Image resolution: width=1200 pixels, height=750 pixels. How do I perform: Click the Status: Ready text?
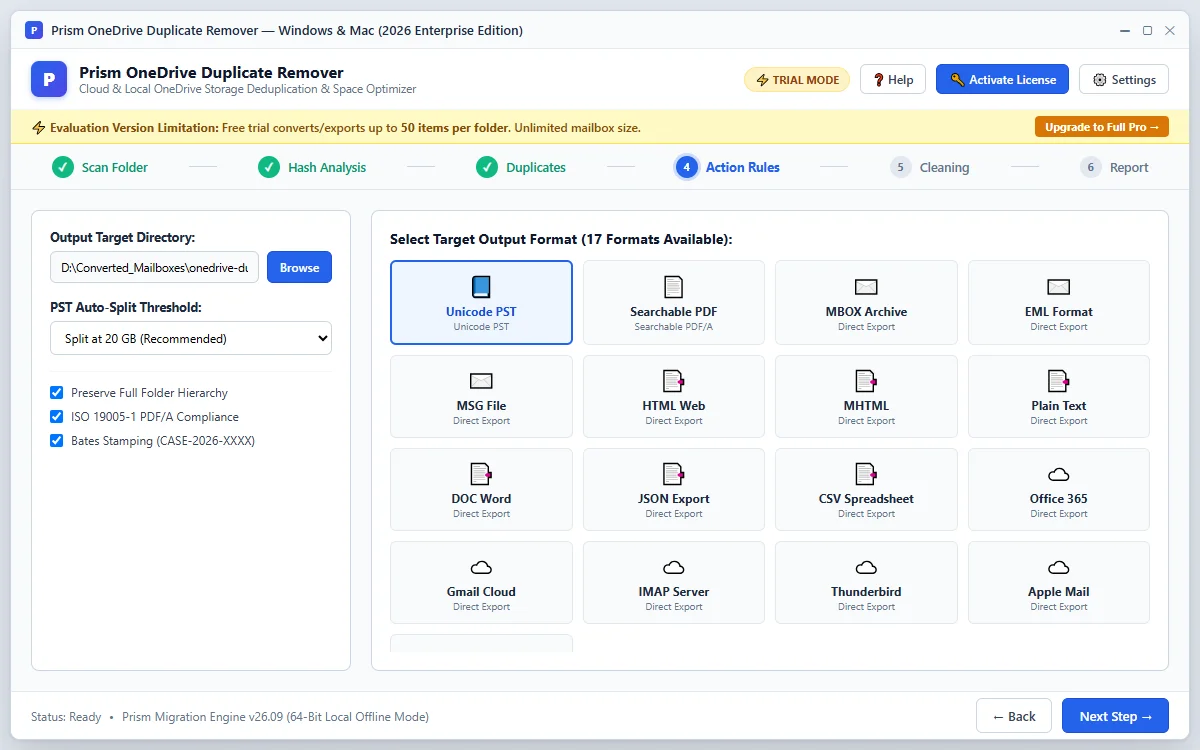point(66,717)
